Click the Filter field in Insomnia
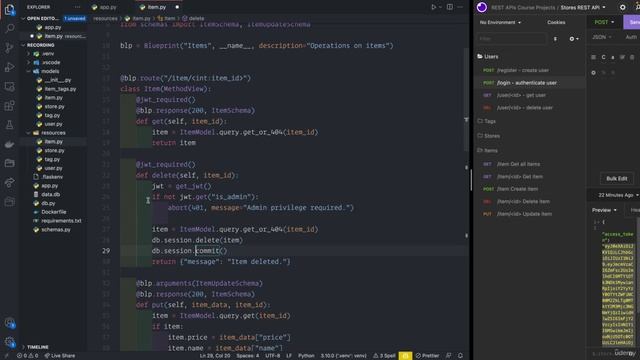Viewport: 640px width, 360px height. (511, 39)
